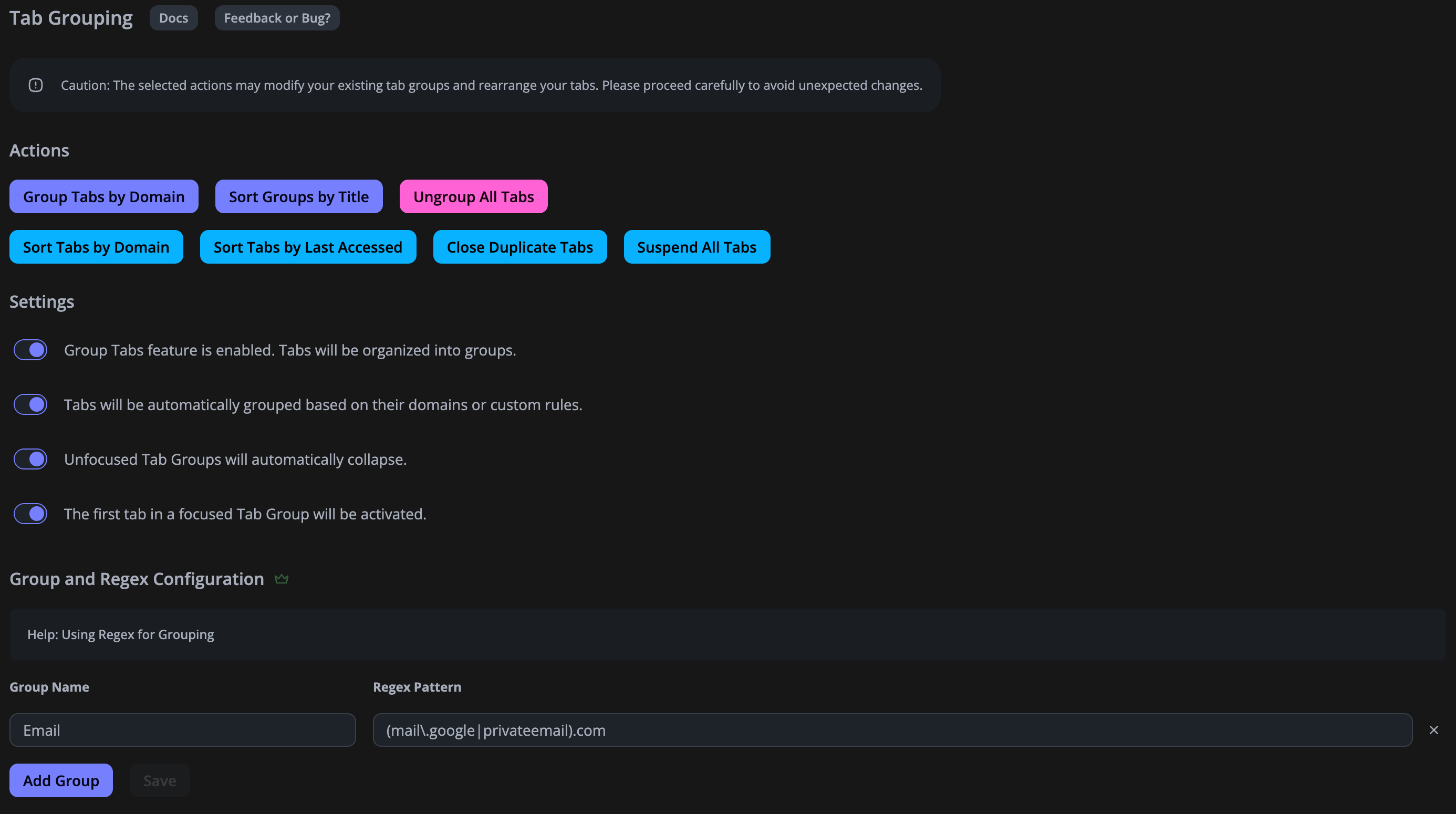This screenshot has width=1456, height=814.
Task: Select Sort Groups by Title
Action: pos(298,196)
